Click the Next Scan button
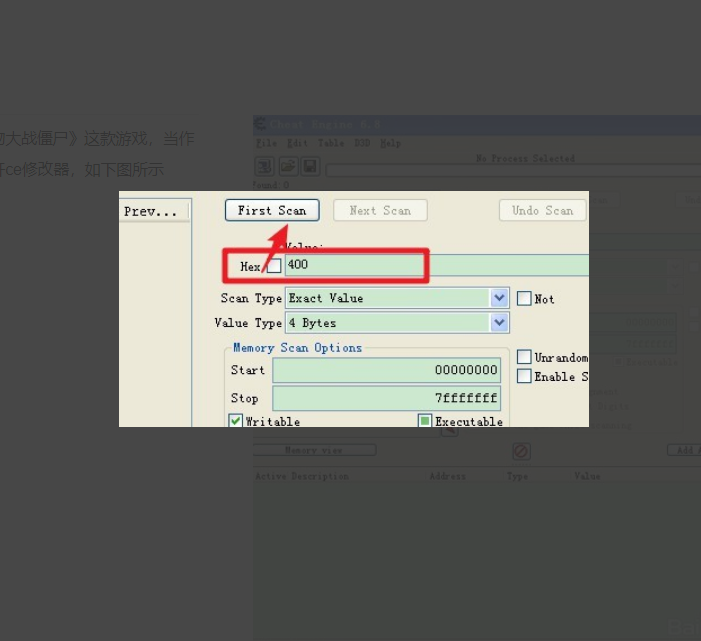 pyautogui.click(x=380, y=210)
